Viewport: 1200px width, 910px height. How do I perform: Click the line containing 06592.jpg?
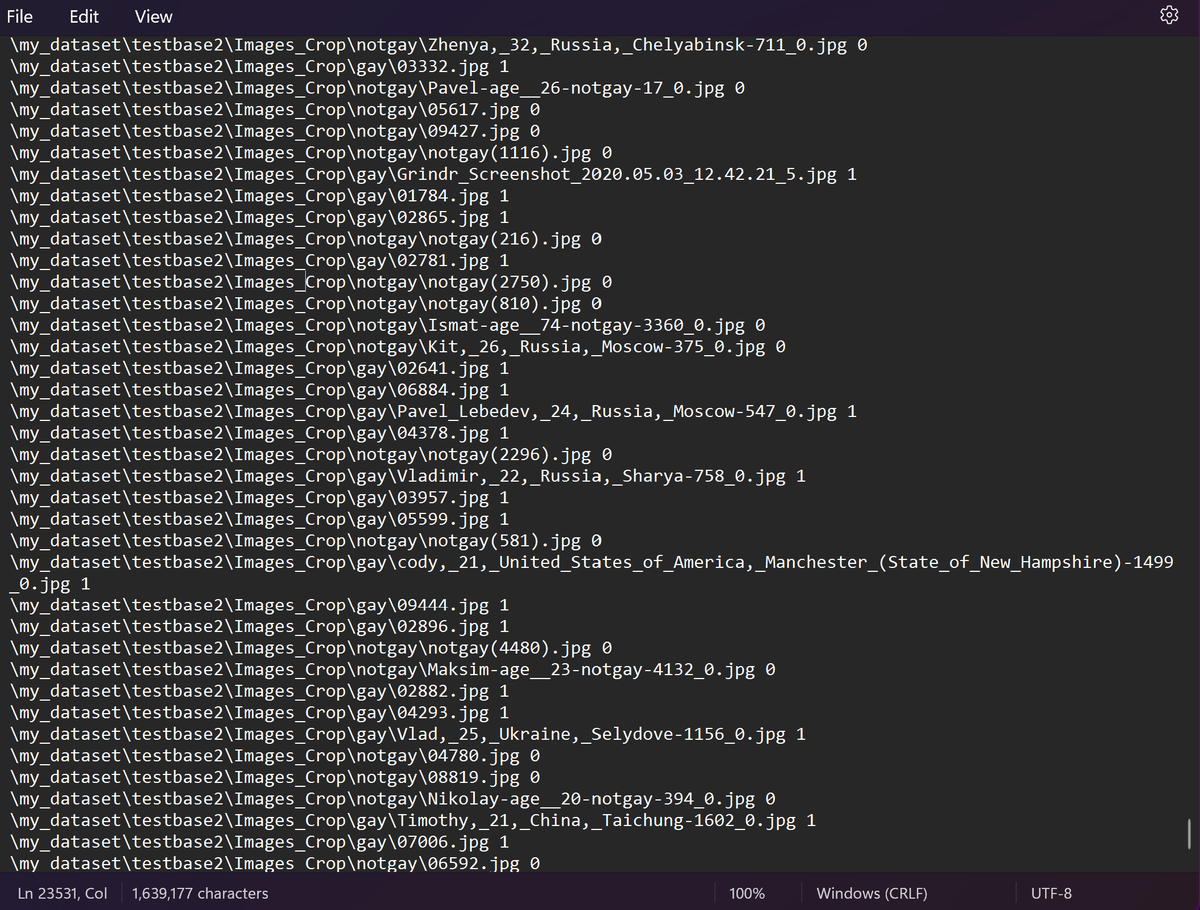coord(275,863)
